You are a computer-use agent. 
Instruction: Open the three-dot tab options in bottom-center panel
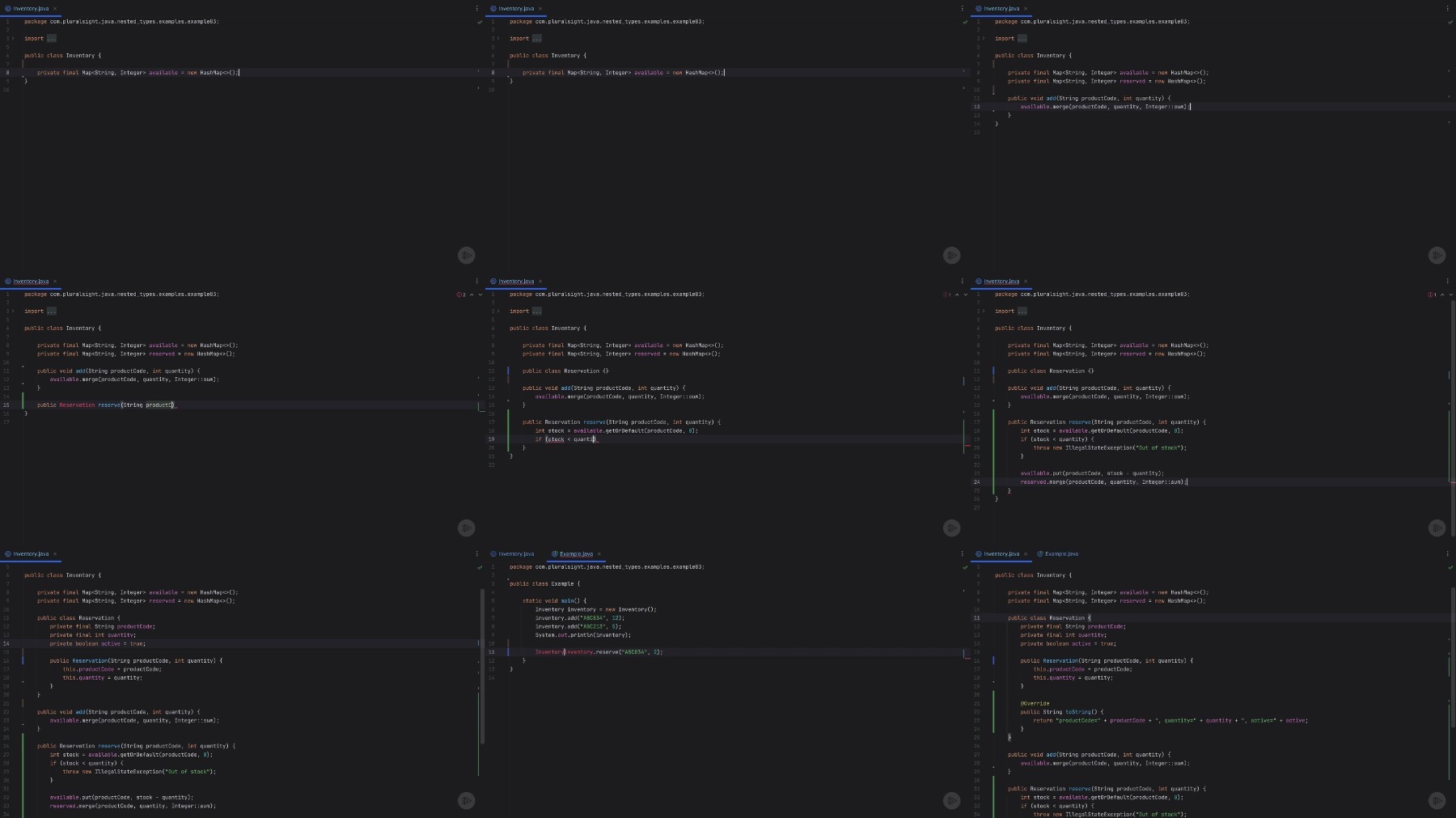(x=962, y=554)
